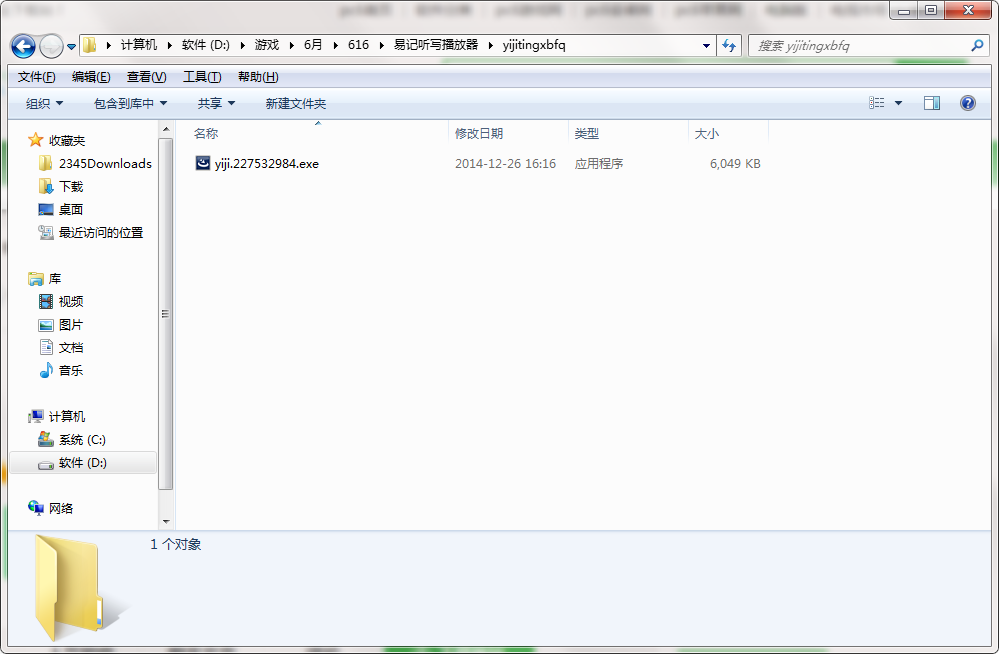Click the 桌面 desktop icon
Viewport: 999px width, 654px height.
[x=46, y=210]
